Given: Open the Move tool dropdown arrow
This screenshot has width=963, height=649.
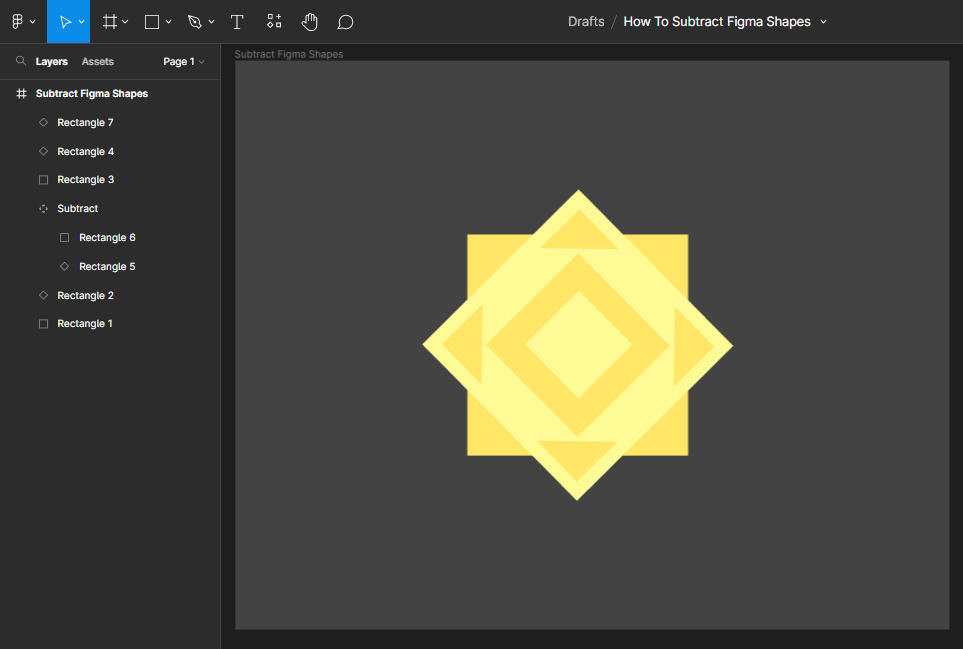Looking at the screenshot, I should (79, 21).
